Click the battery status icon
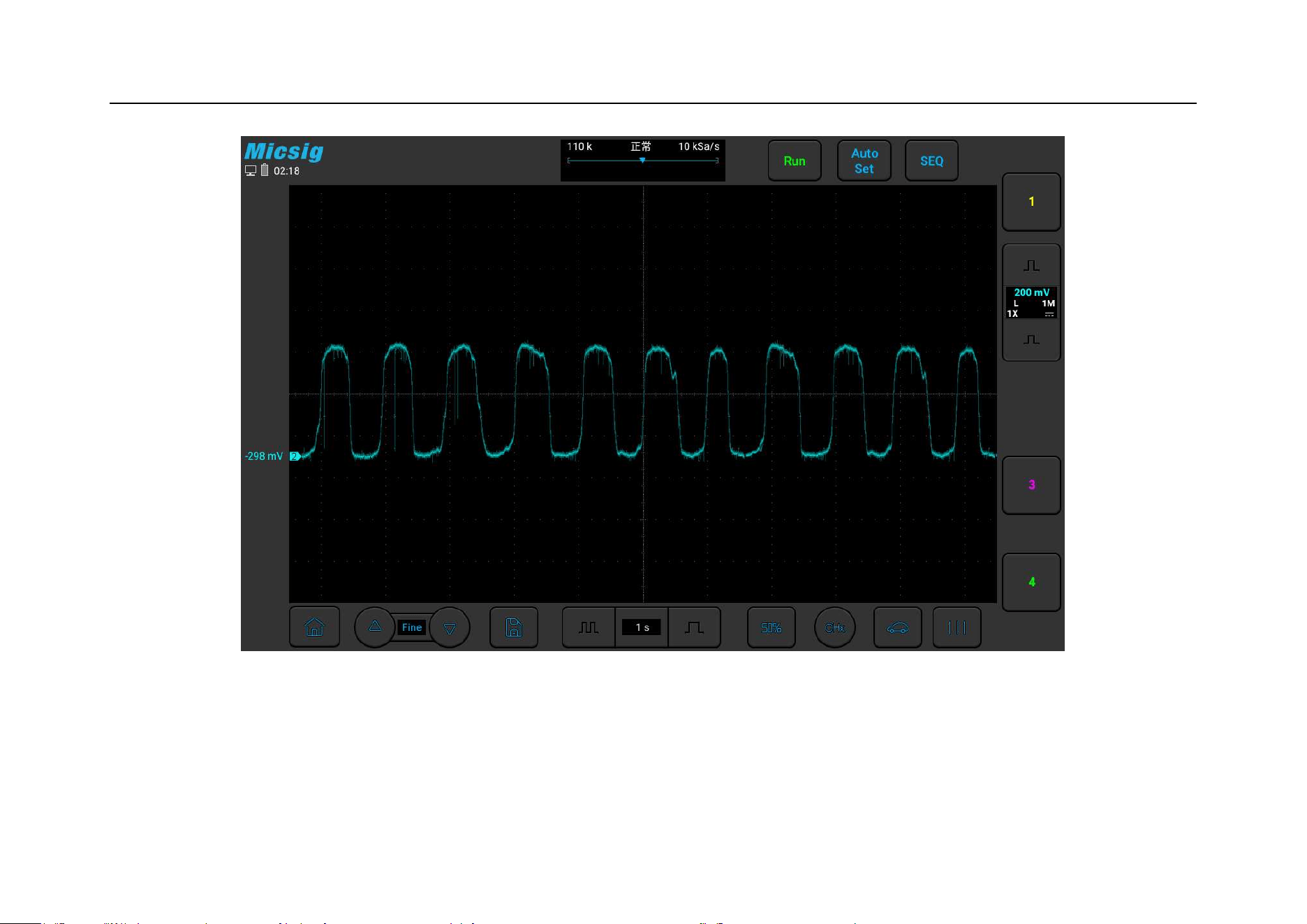The width and height of the screenshot is (1307, 924). tap(265, 170)
